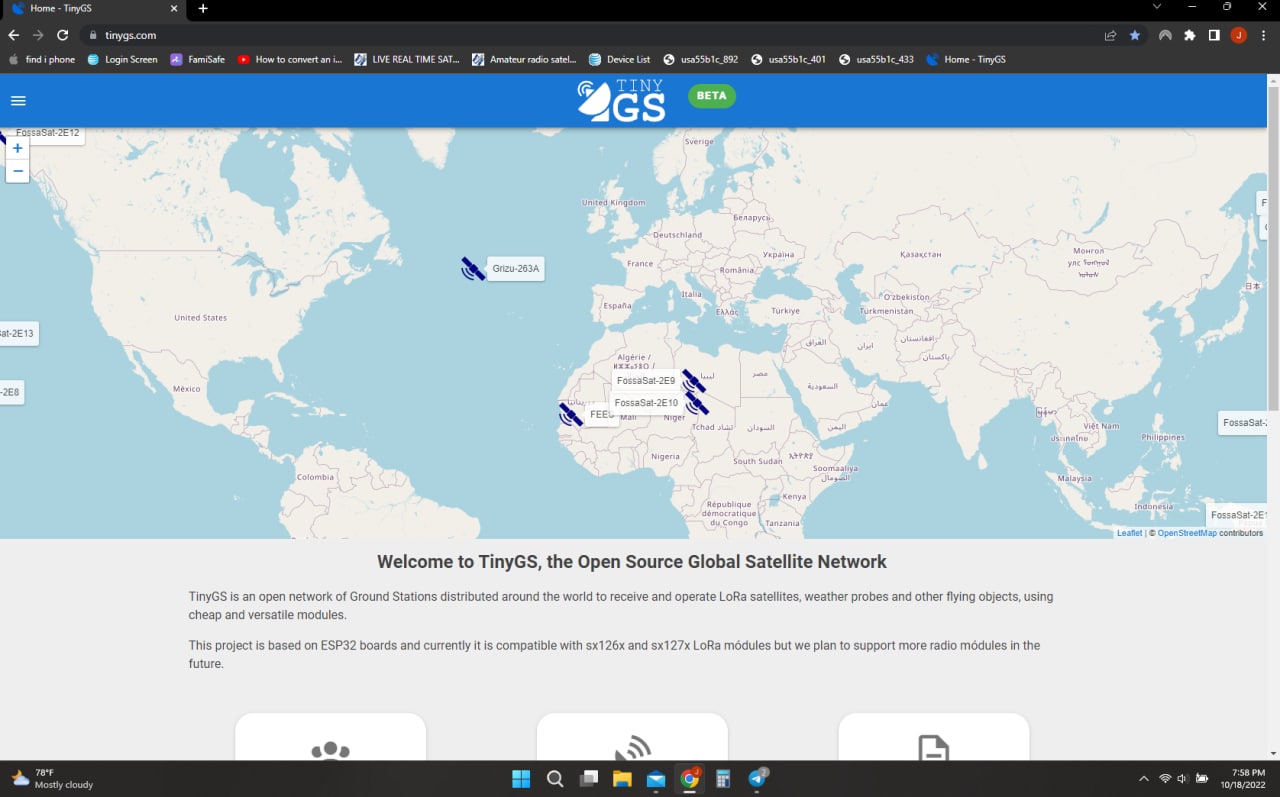Open the usa55b1c_892 bookmark

(x=700, y=59)
